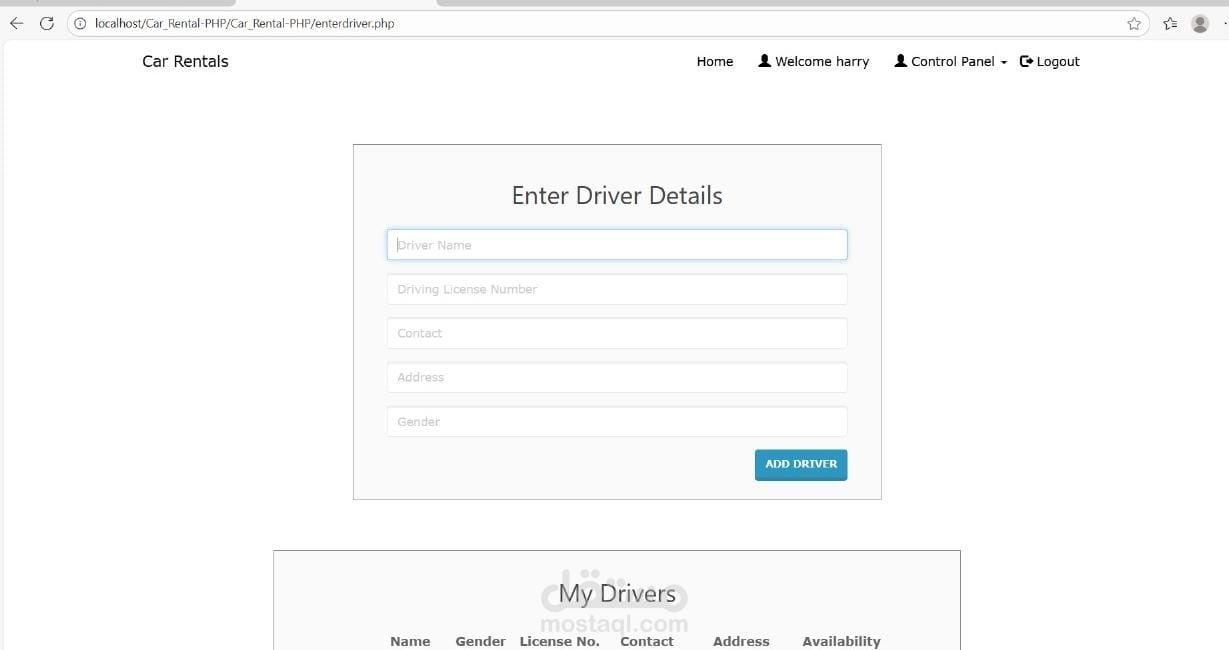Click the Name column header
The image size is (1229, 650).
click(410, 641)
